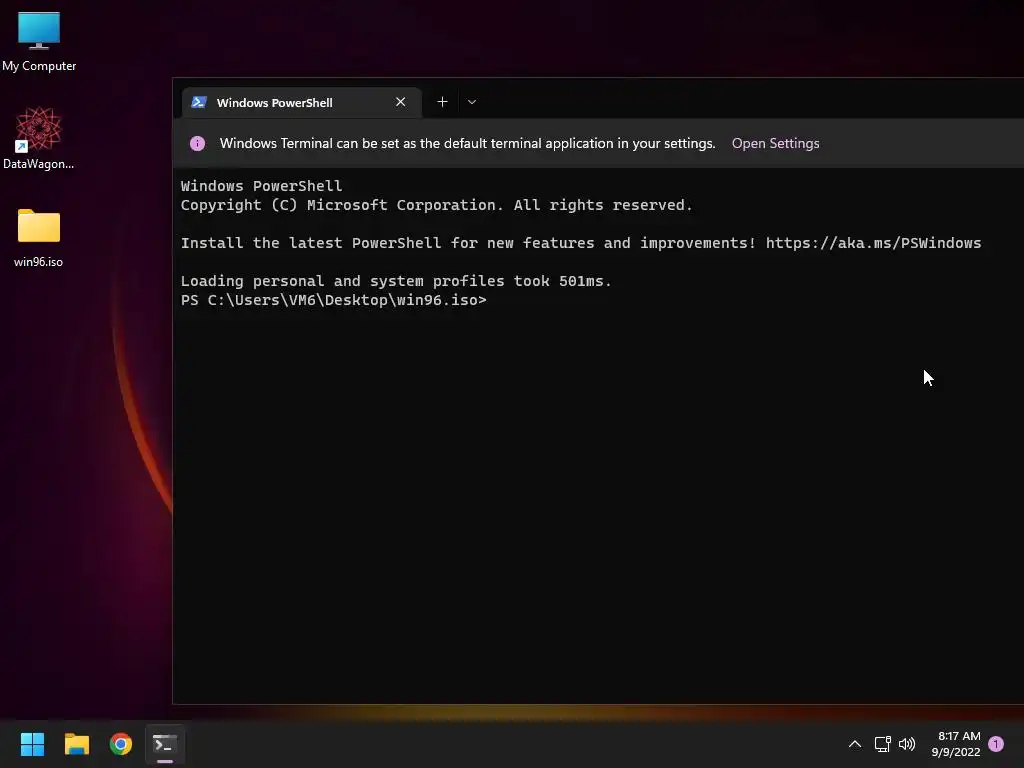This screenshot has width=1024, height=768.
Task: Open the clock showing 8:17 AM 9/9/2022
Action: tap(956, 744)
